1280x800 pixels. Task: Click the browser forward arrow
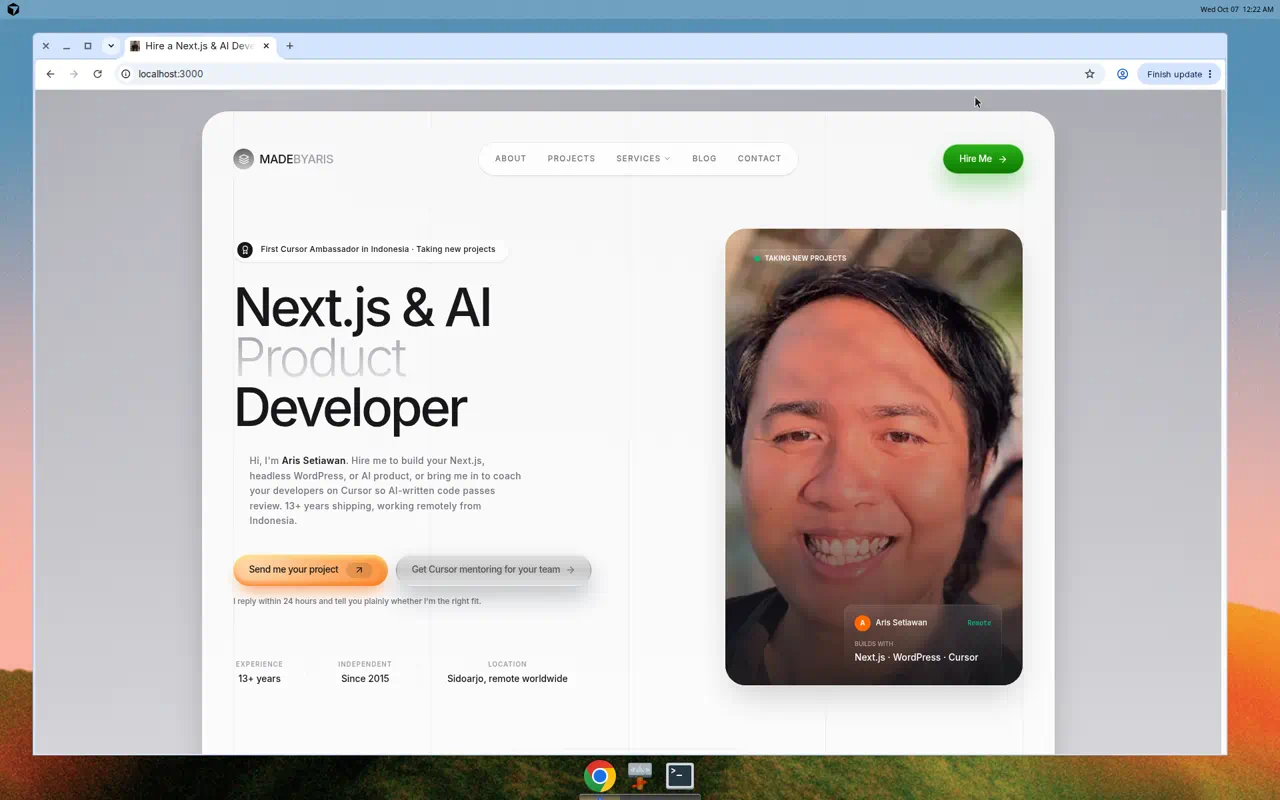(74, 74)
